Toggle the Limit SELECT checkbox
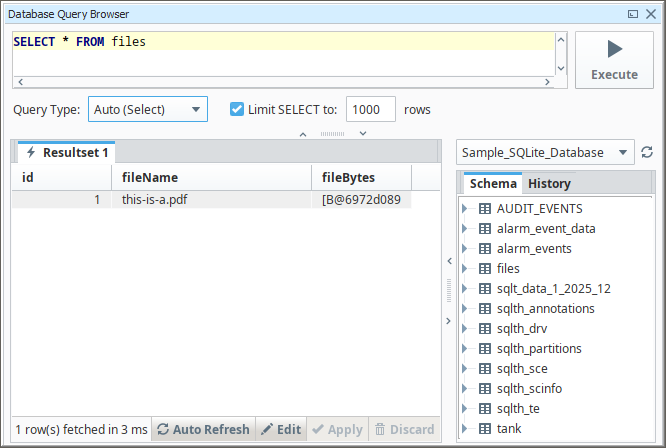666x448 pixels. 237,109
